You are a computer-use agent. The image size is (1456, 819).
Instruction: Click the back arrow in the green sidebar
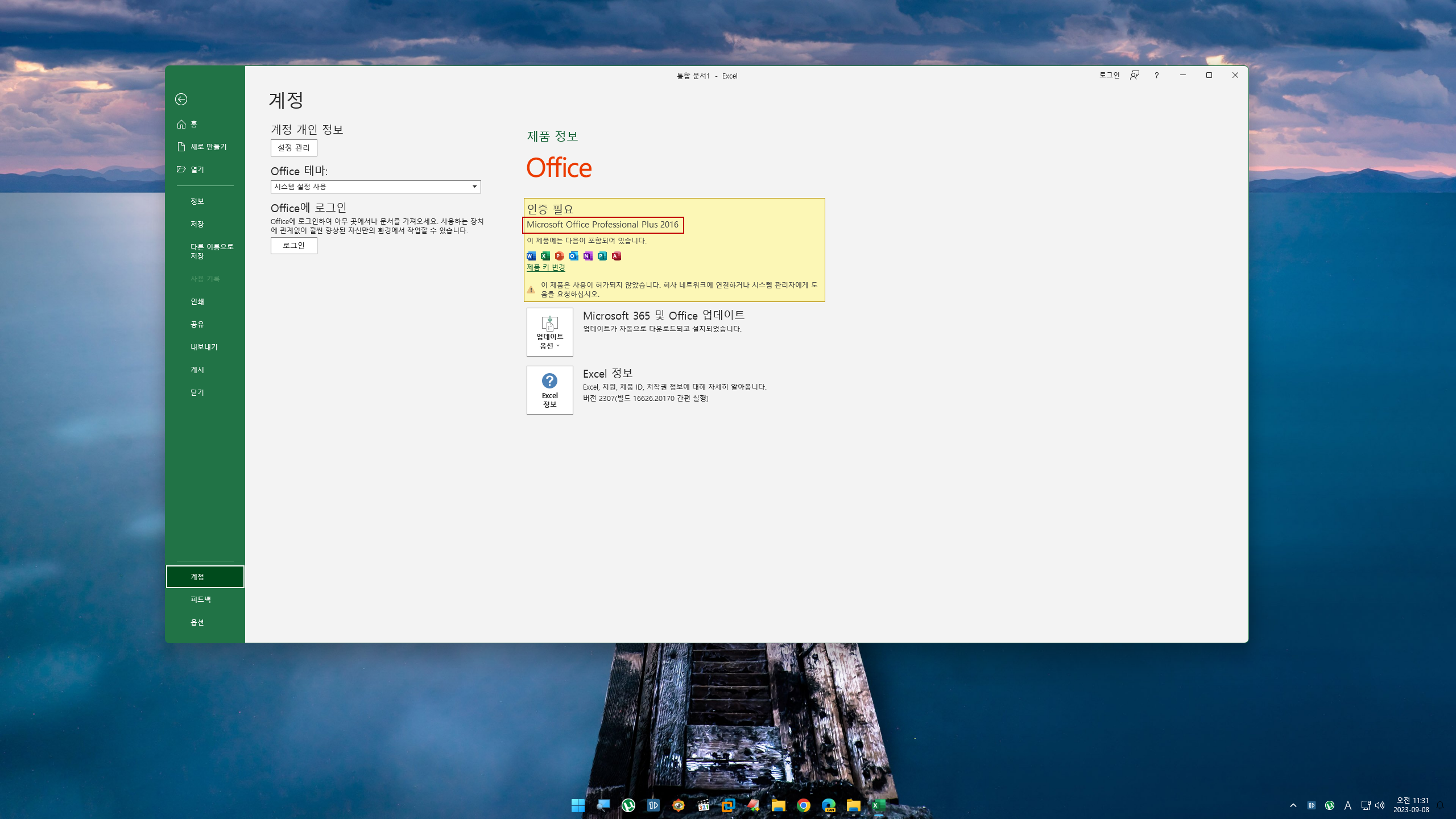(x=181, y=100)
